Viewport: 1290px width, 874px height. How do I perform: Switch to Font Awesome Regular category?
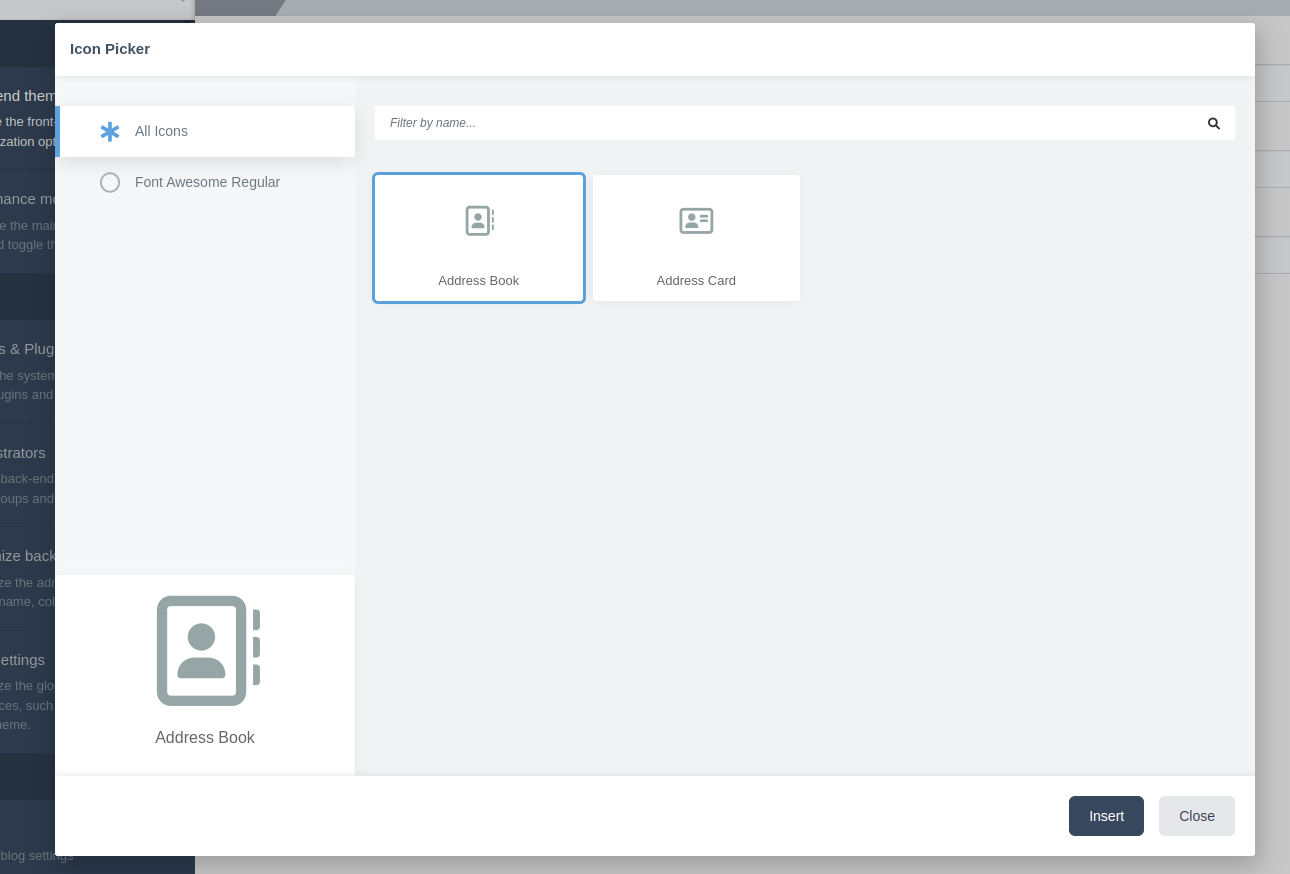coord(205,182)
